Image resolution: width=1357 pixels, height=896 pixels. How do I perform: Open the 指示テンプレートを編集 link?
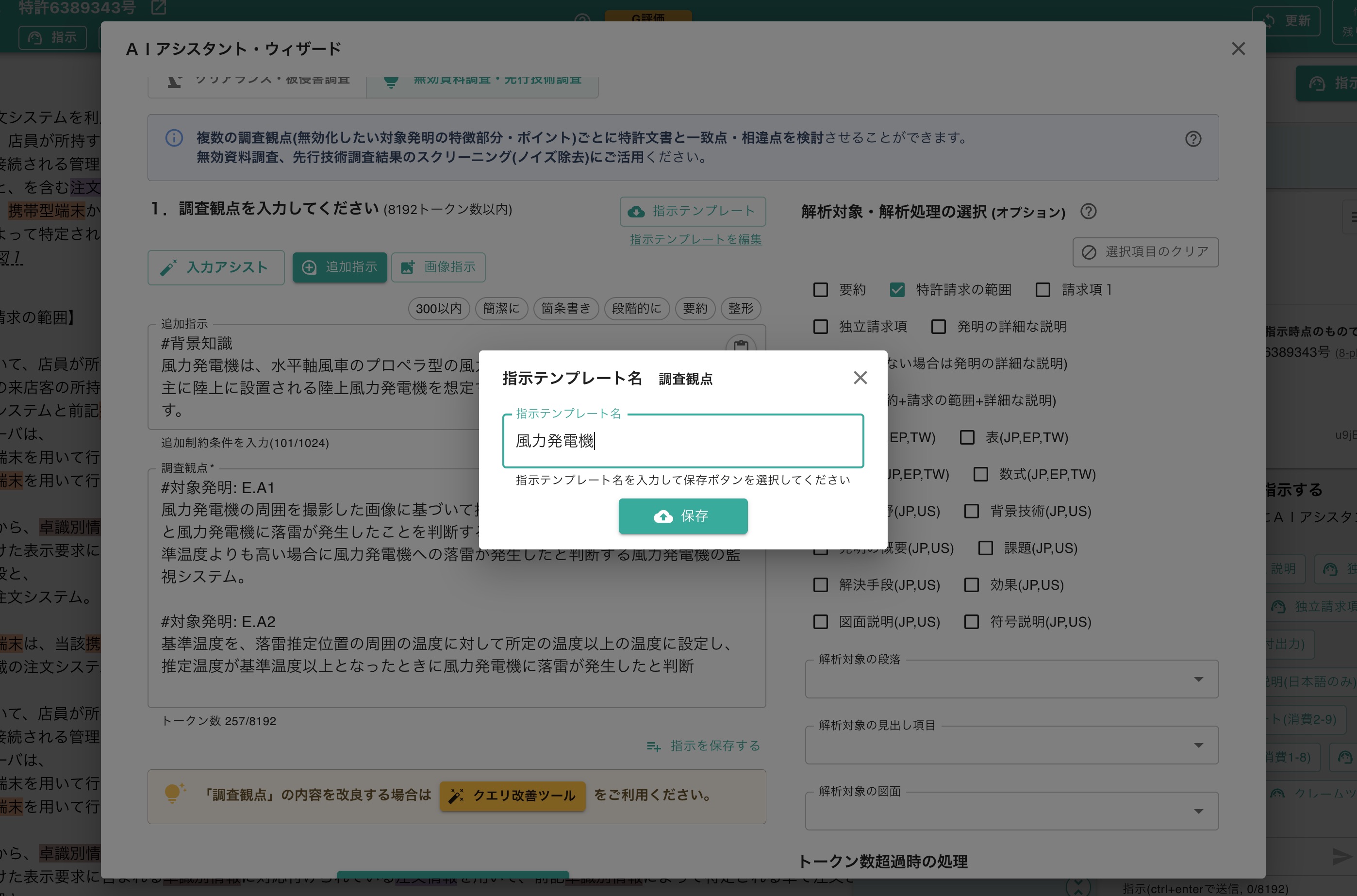click(x=695, y=239)
